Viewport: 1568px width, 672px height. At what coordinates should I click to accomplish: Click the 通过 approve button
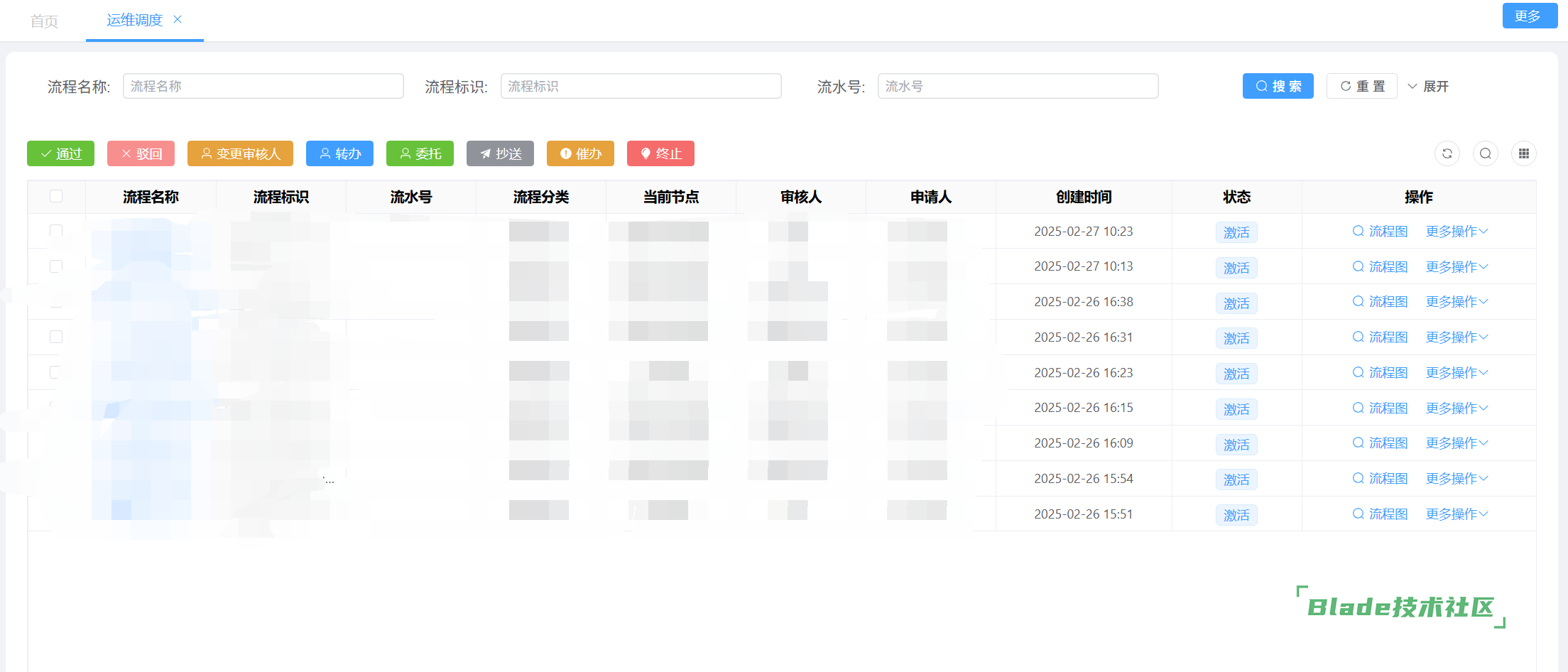click(60, 153)
